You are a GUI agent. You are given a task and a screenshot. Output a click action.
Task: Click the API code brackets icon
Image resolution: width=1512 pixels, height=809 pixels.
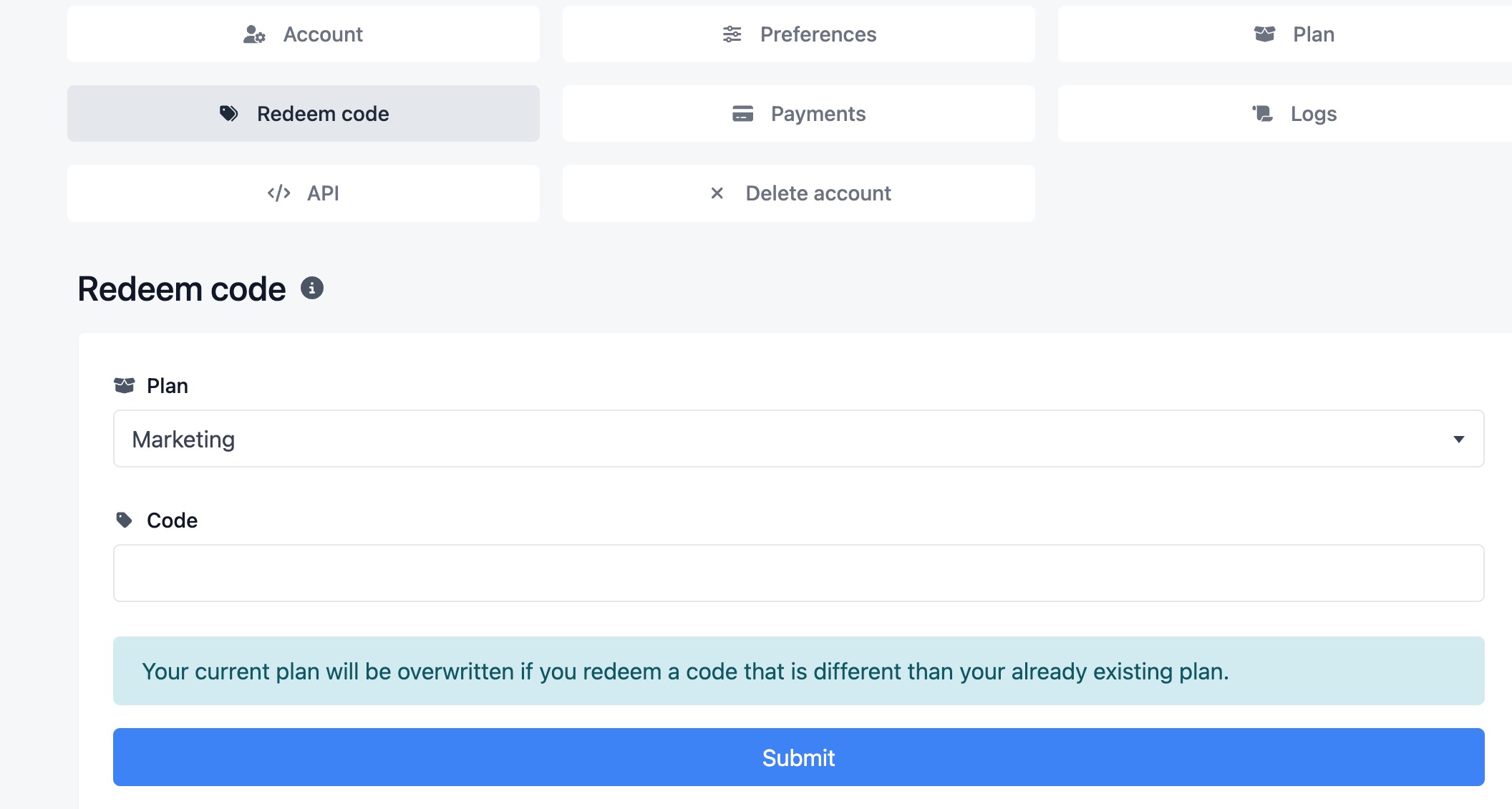pos(278,193)
